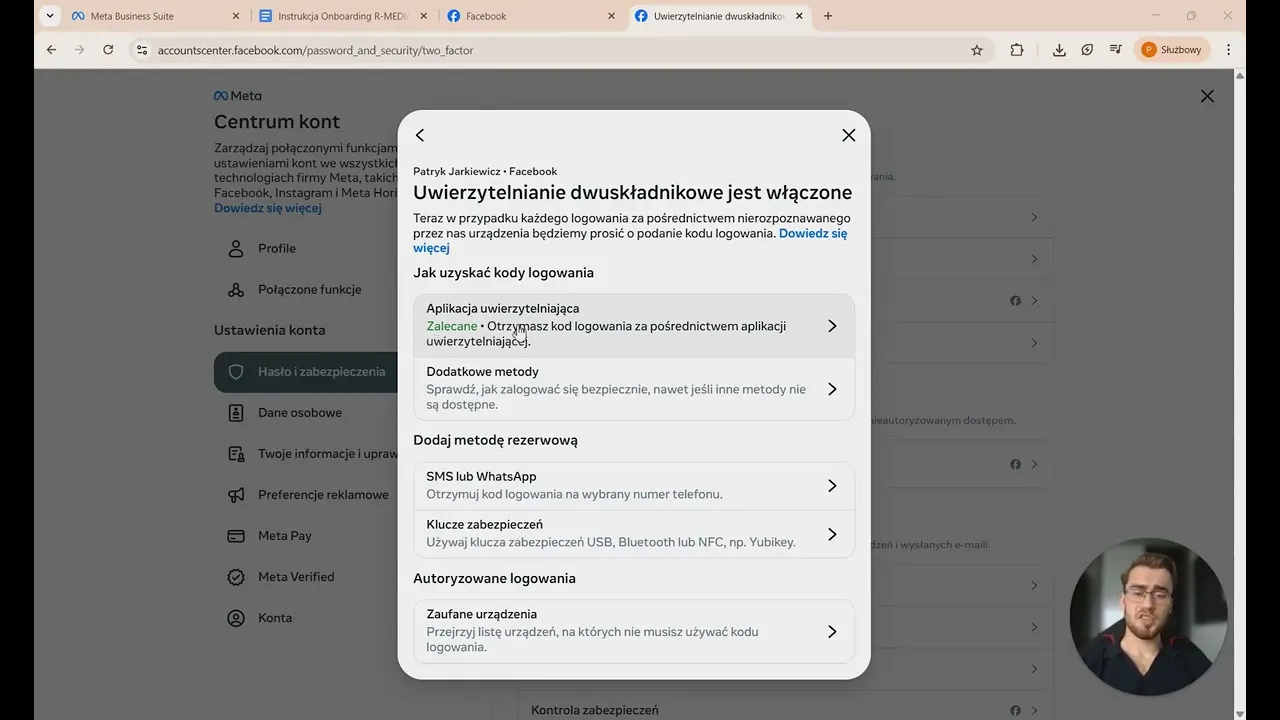
Task: Open the tab search dropdown
Action: 49,16
